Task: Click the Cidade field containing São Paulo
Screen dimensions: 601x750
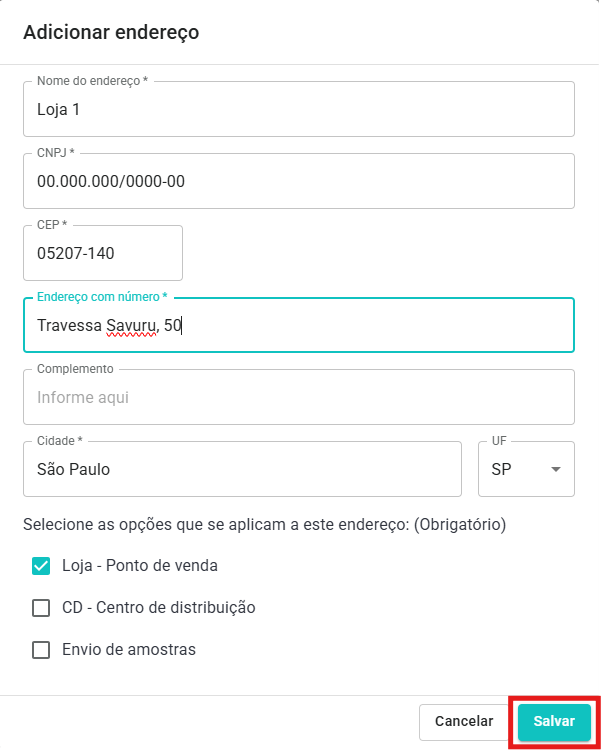Action: (242, 469)
